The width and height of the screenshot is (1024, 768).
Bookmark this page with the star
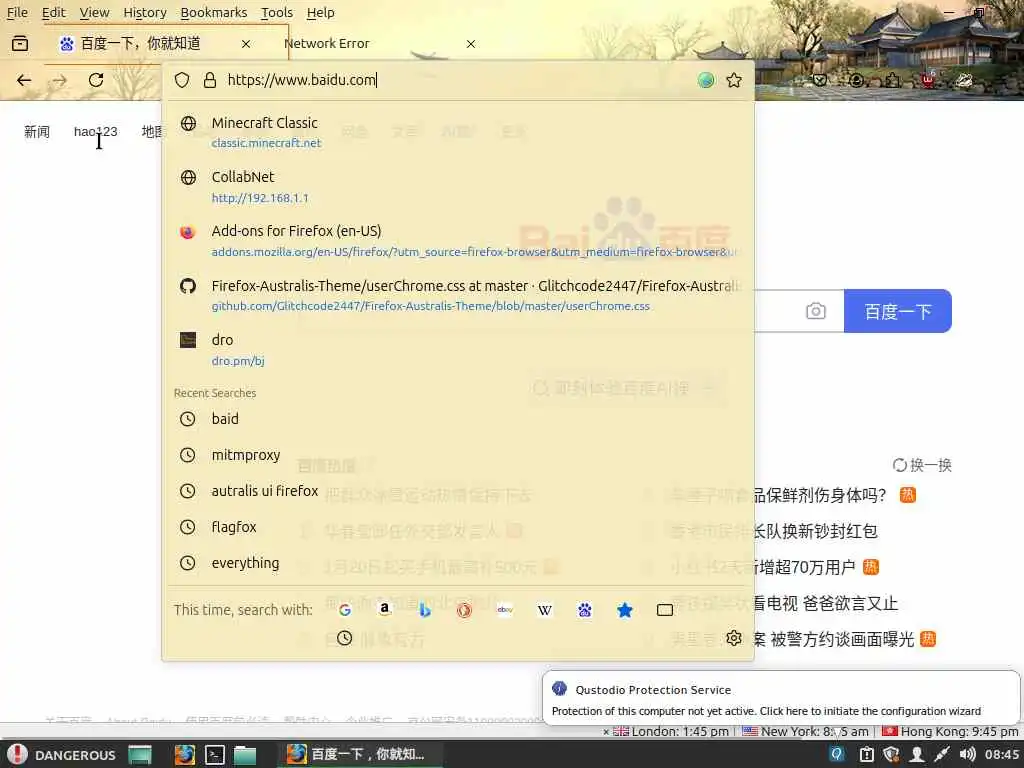(x=734, y=80)
